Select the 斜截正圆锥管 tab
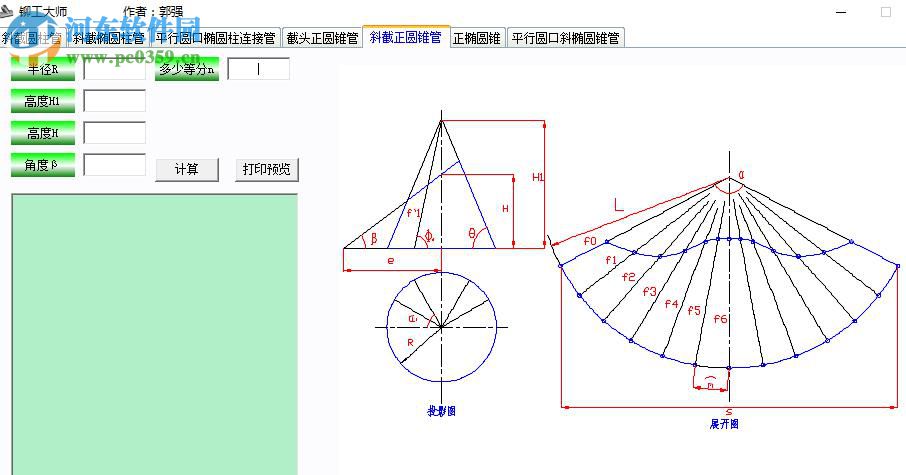This screenshot has width=906, height=475. click(406, 37)
